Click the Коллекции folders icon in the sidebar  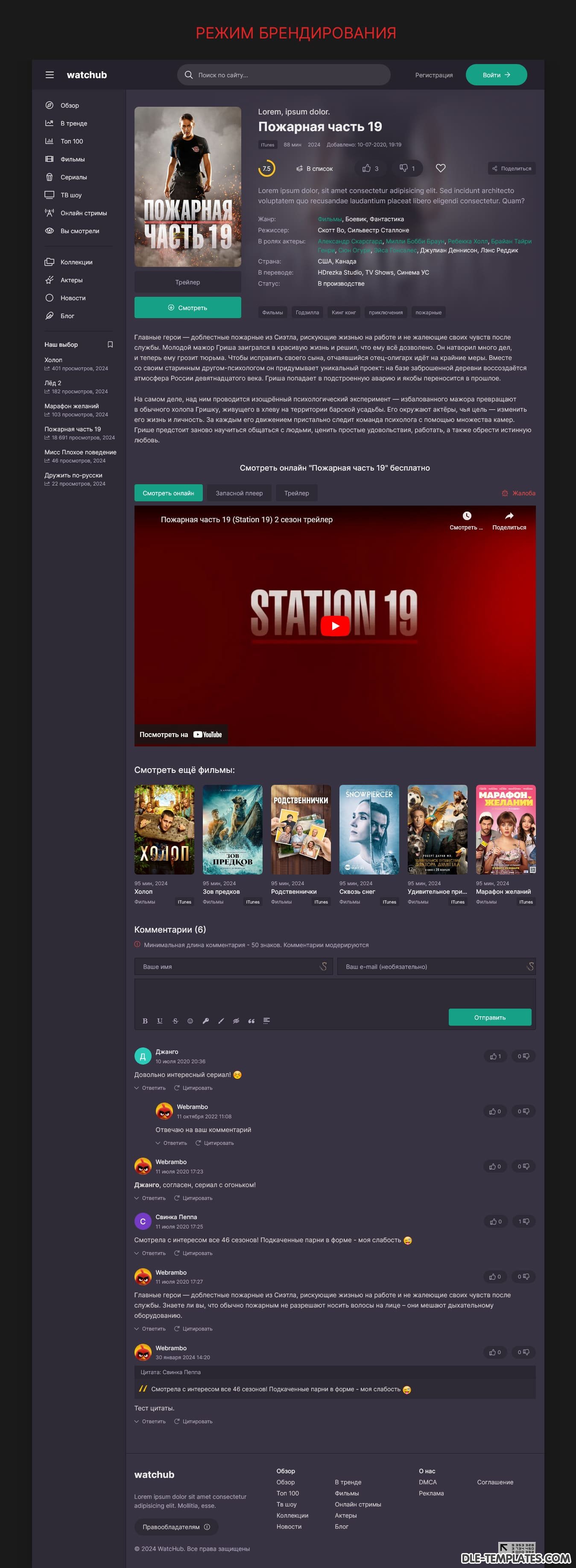tap(50, 262)
